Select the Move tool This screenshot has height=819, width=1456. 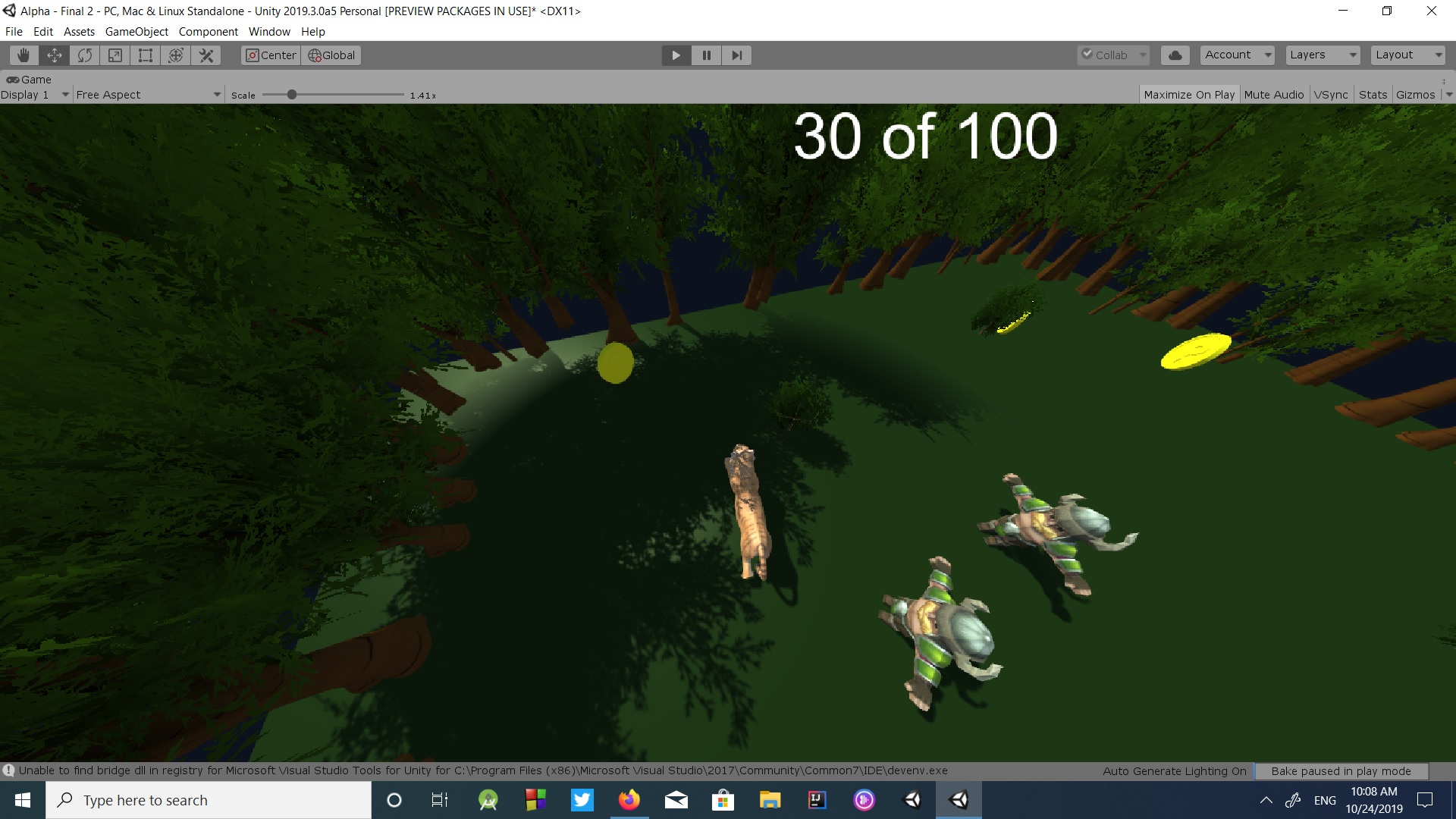click(54, 55)
